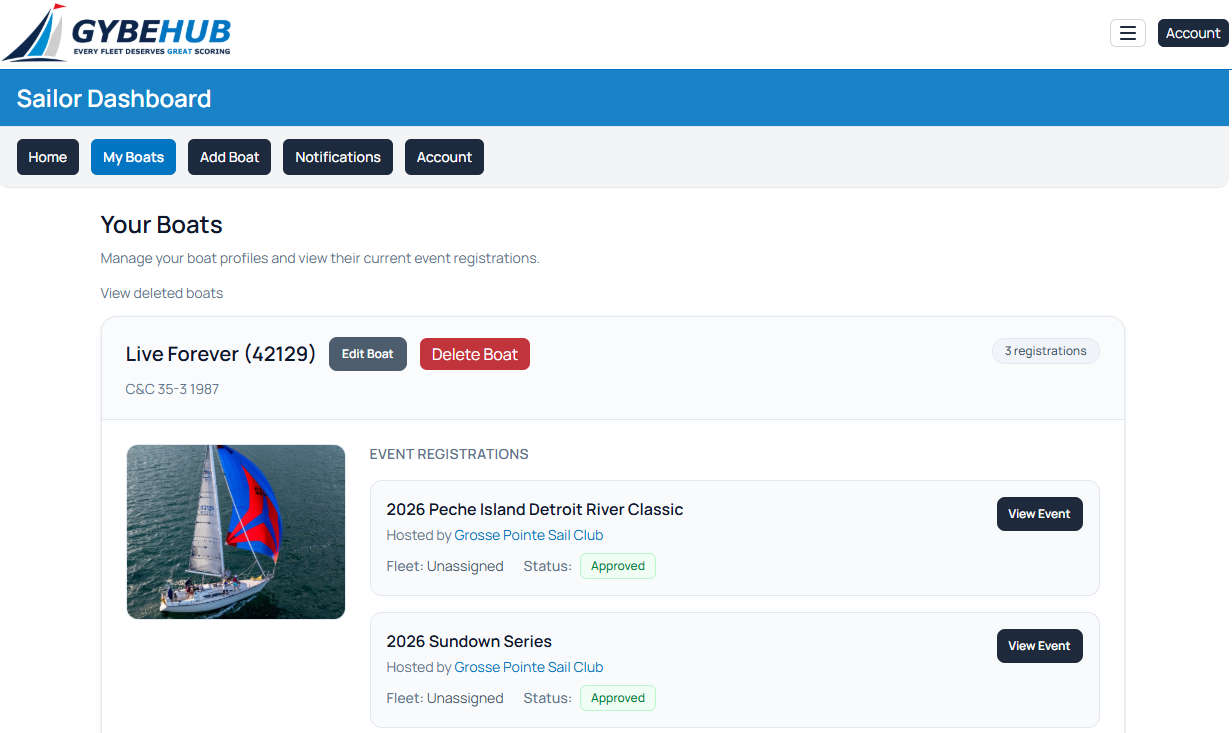This screenshot has height=733, width=1232.
Task: Open the Account tab in dashboard navigation
Action: (444, 157)
